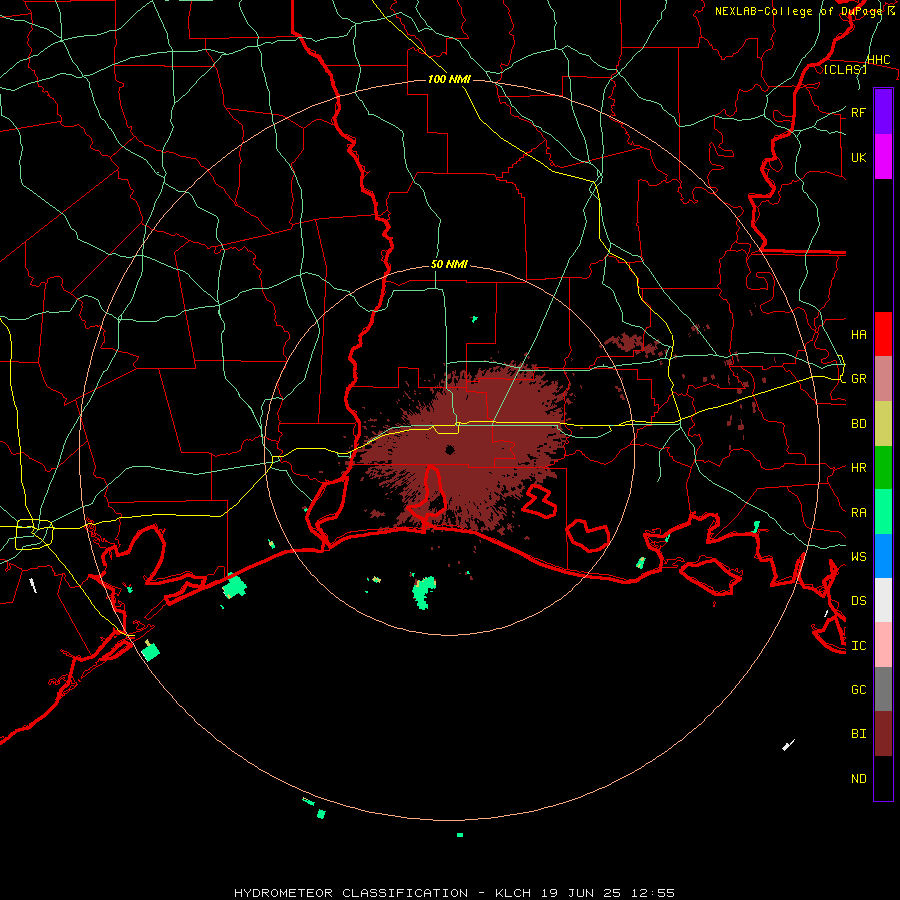
Task: Click the HR legend label
Action: point(858,468)
